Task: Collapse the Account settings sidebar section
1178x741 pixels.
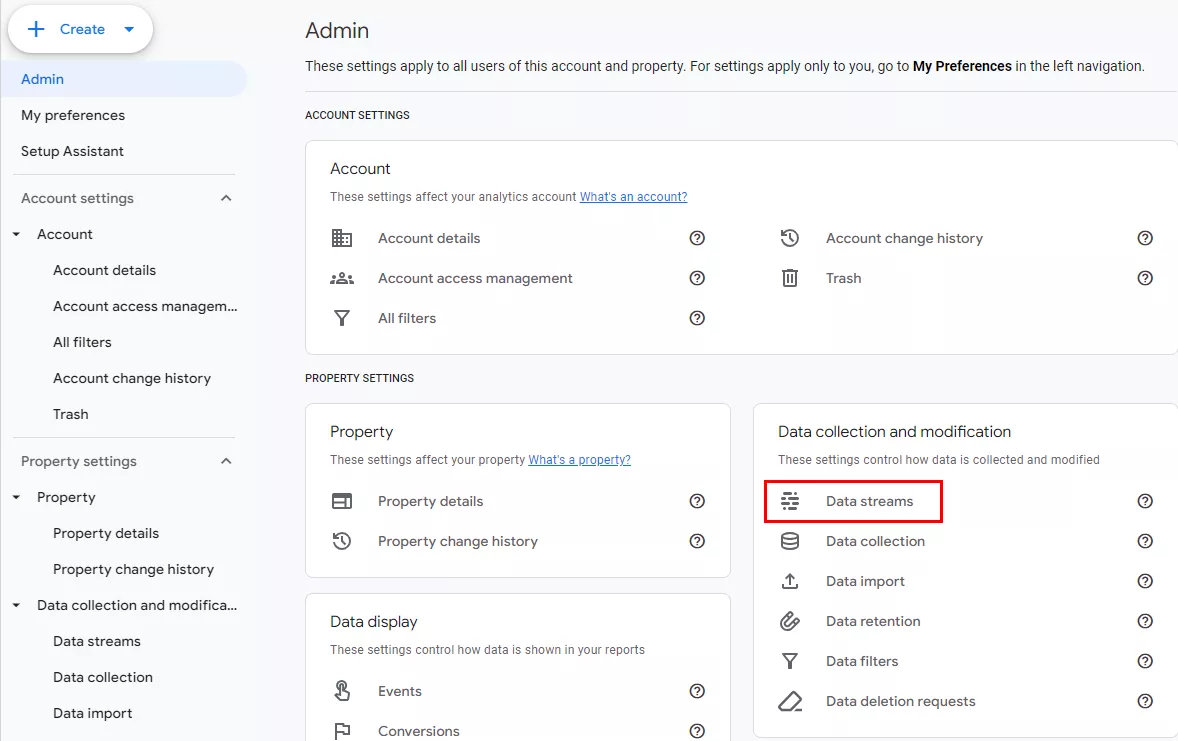Action: (226, 198)
